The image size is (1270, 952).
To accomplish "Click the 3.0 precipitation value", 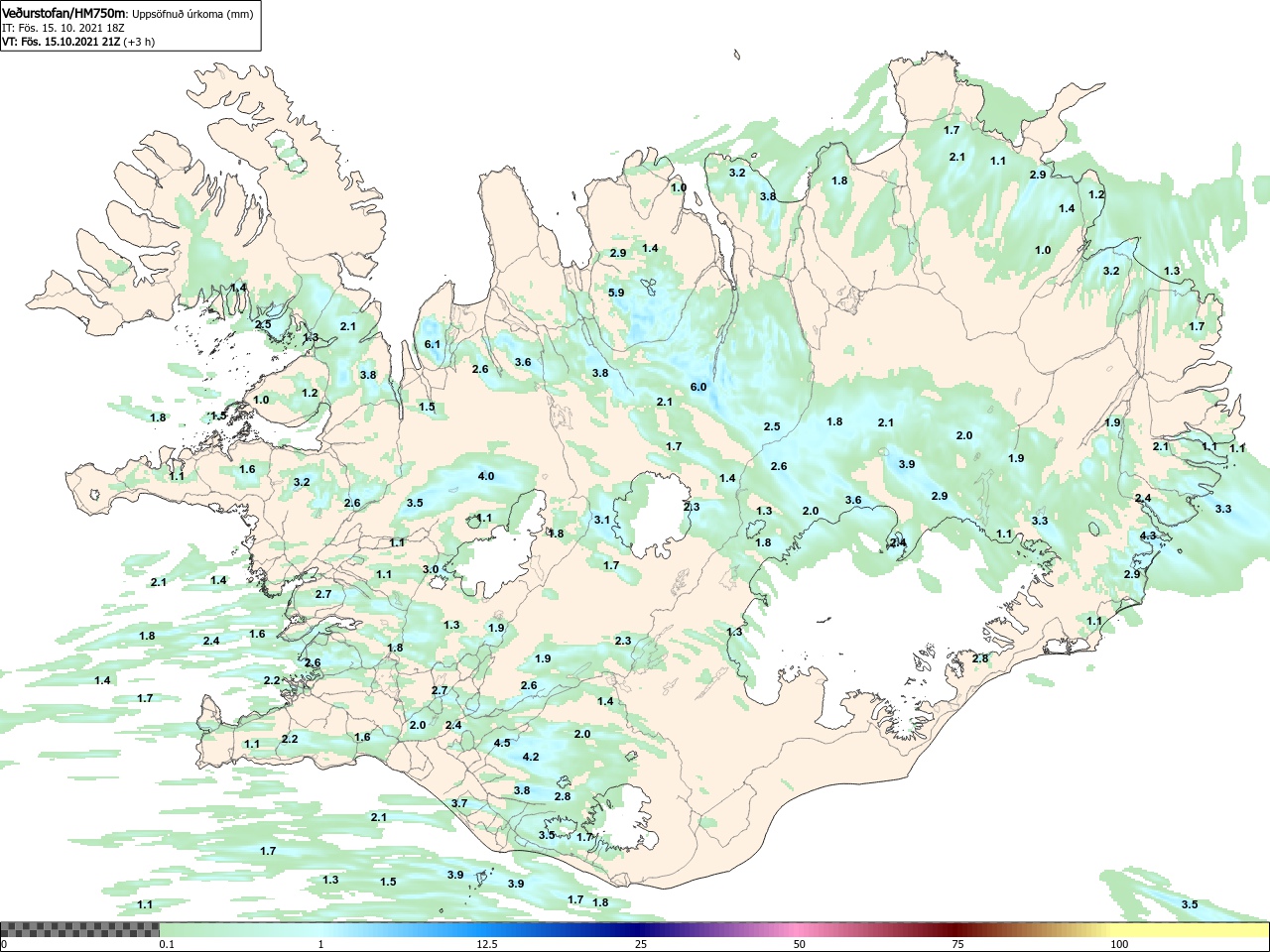I will tap(431, 569).
